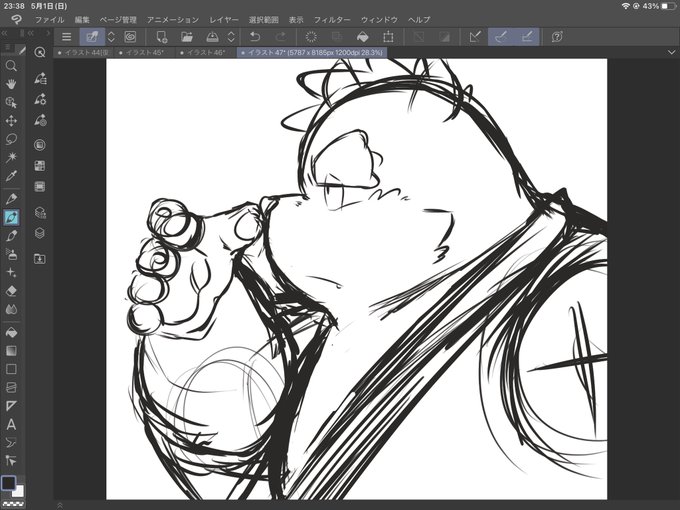Open Clip Studio launcher spiral icon
This screenshot has height=510, width=680.
tap(130, 37)
